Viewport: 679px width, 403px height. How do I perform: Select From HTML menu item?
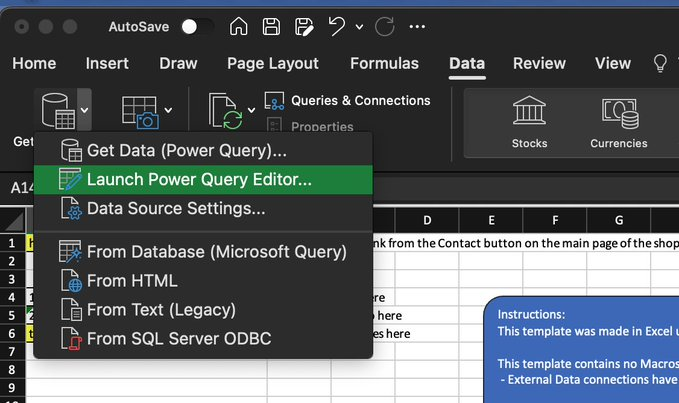point(203,281)
